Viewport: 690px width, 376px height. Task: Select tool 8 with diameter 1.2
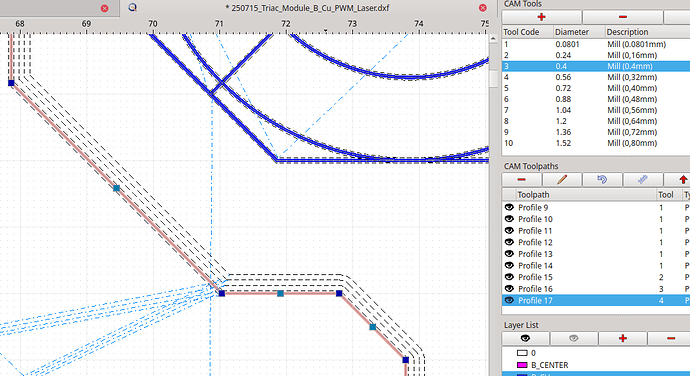[x=596, y=121]
